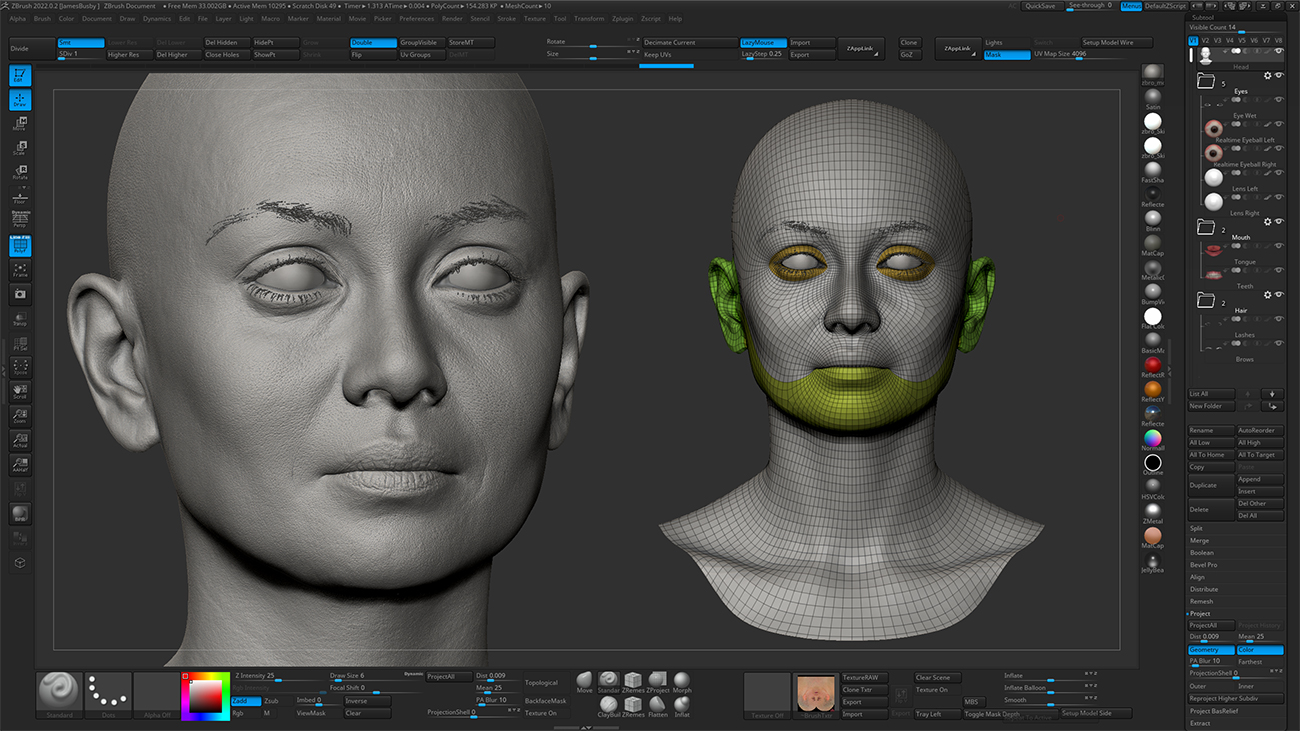Collapse the Eyes subtool folder
1300x731 pixels.
point(1205,81)
